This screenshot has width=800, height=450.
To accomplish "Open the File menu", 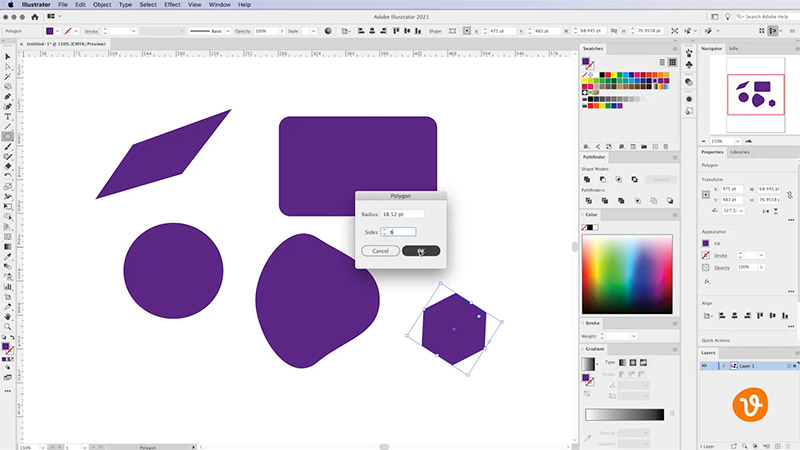I will pos(63,5).
